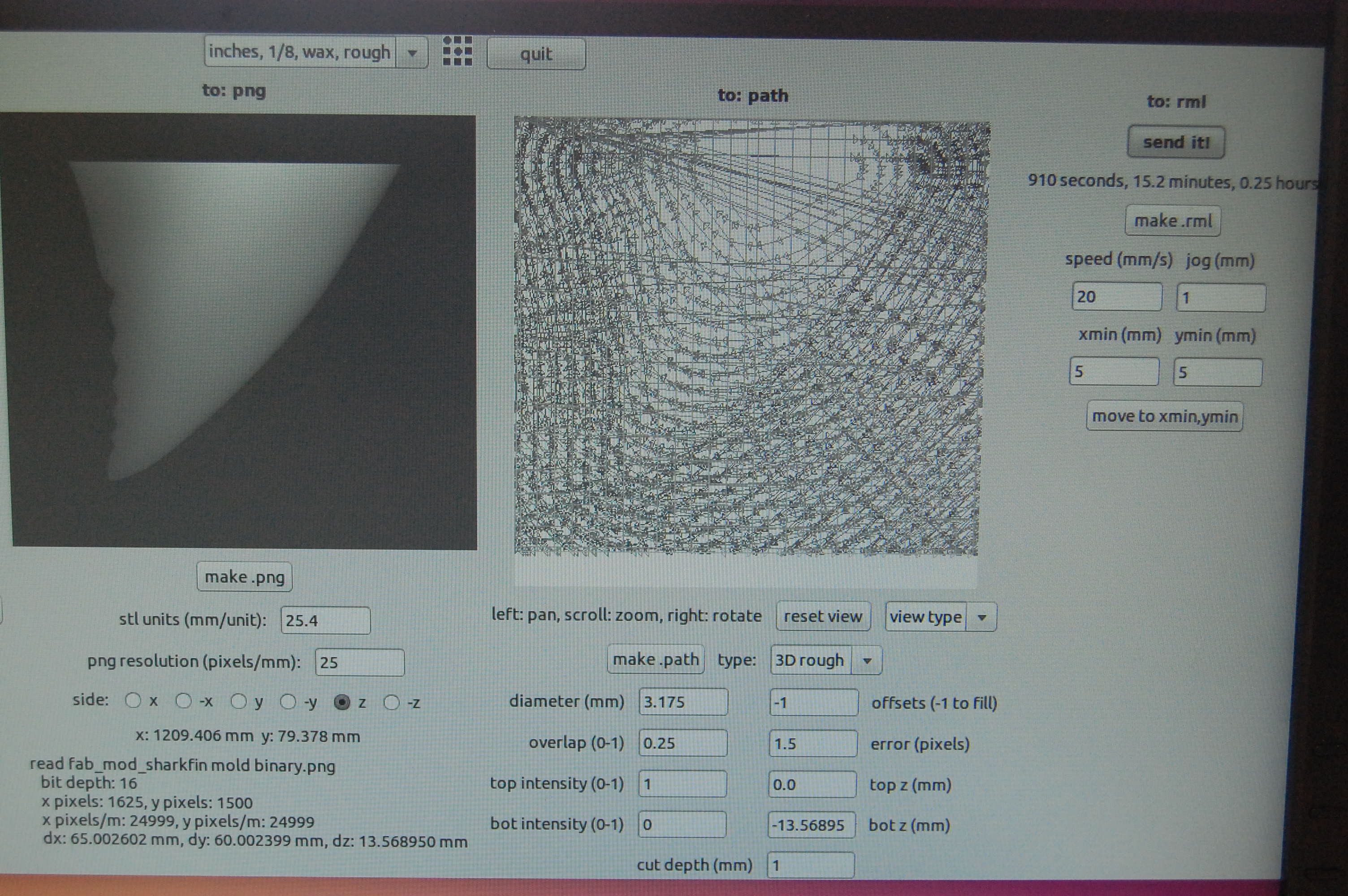Click the diameter (mm) field
This screenshot has height=896, width=1348.
683,702
